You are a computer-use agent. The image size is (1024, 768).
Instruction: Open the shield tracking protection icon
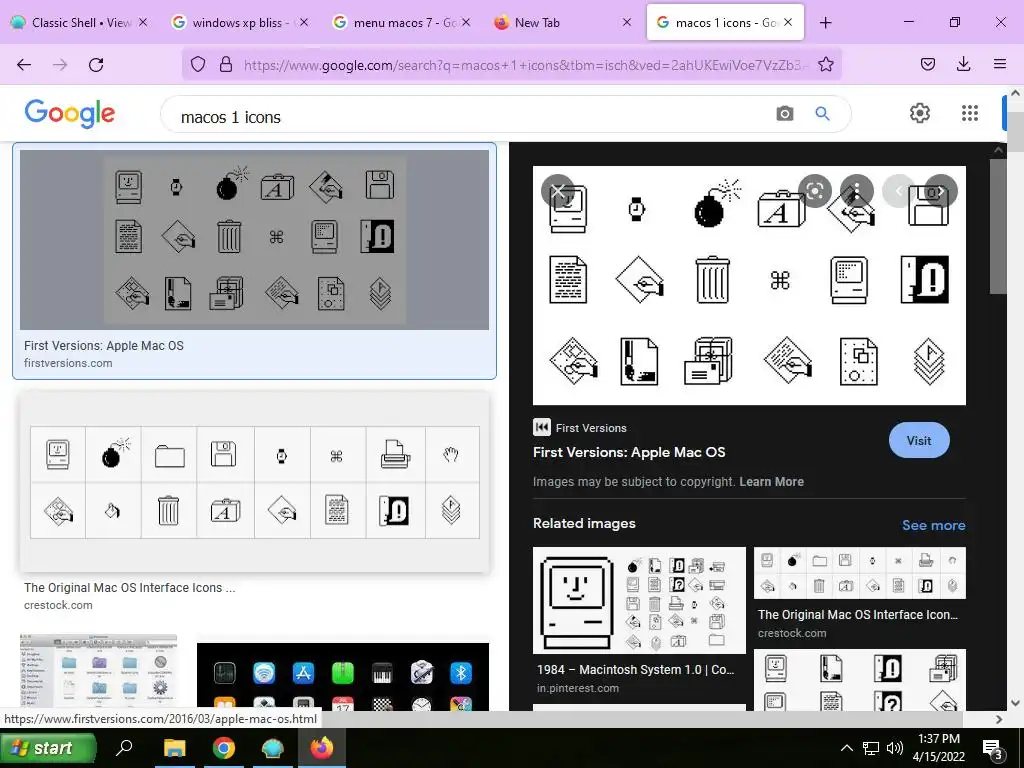pyautogui.click(x=198, y=64)
